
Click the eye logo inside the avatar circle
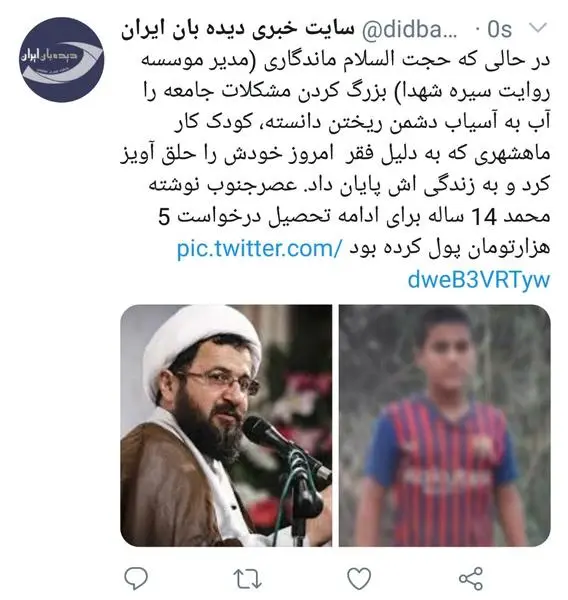[x=62, y=60]
